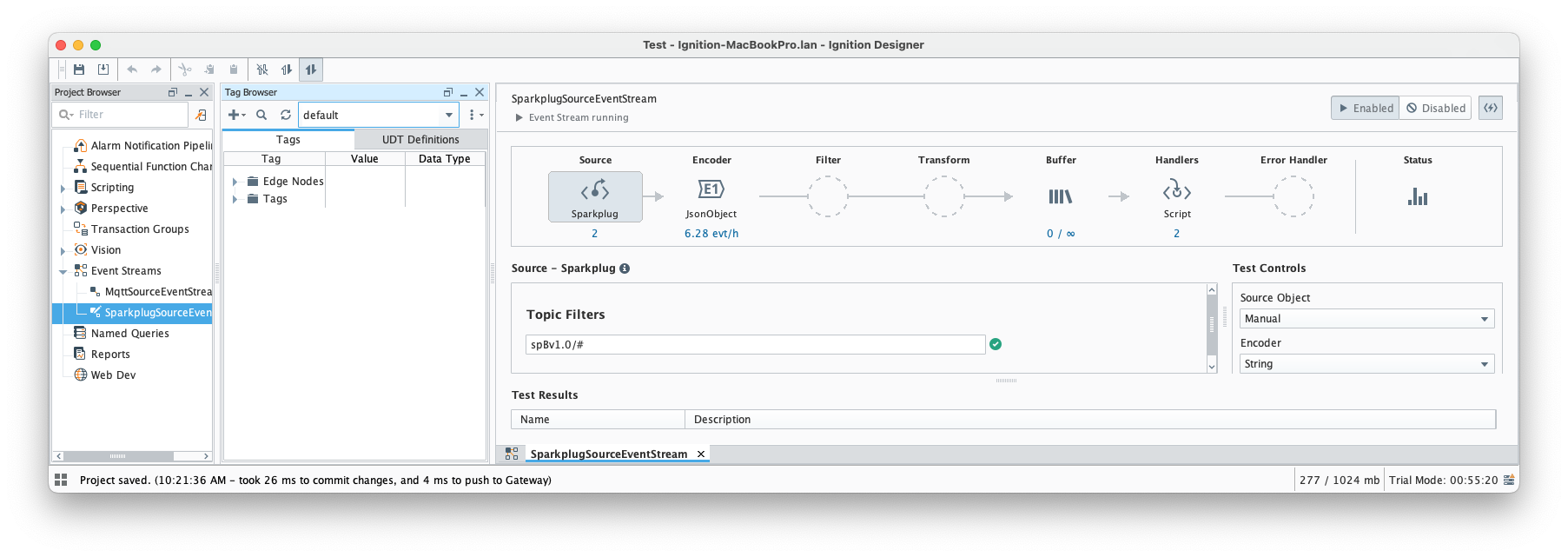Select Named Queries in Project Browser
This screenshot has width=1568, height=557.
tap(122, 334)
